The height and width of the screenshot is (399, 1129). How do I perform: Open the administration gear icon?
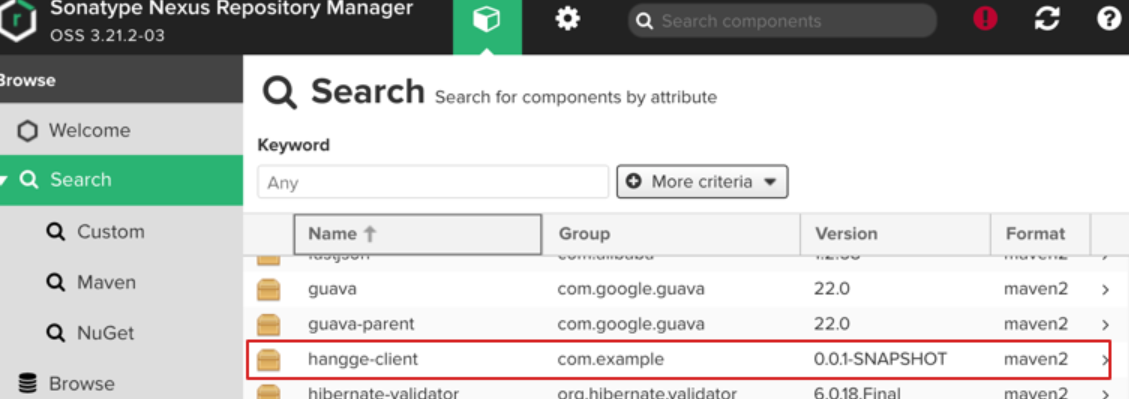568,19
